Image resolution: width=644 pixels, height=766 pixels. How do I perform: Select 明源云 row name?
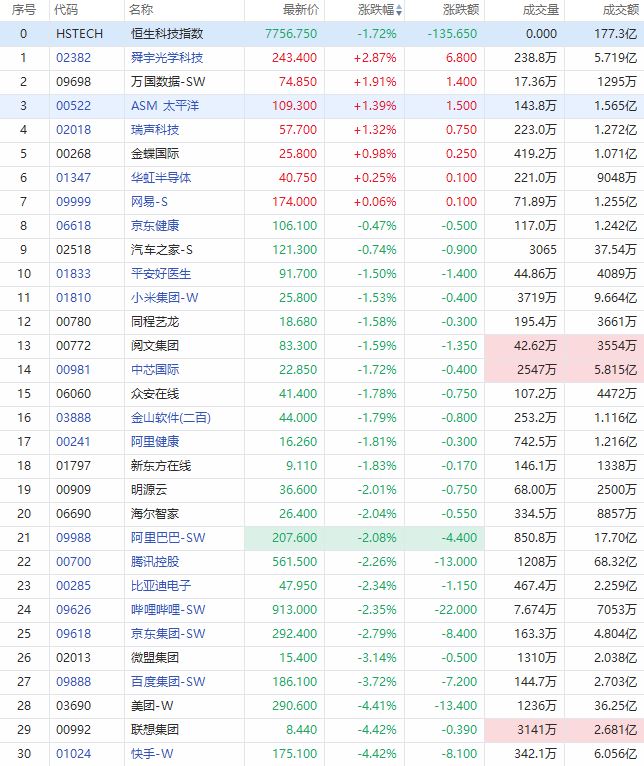click(x=149, y=489)
